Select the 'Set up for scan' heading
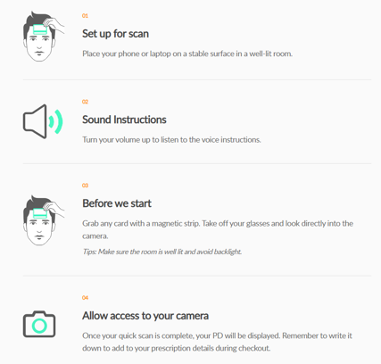The height and width of the screenshot is (364, 381). point(115,34)
